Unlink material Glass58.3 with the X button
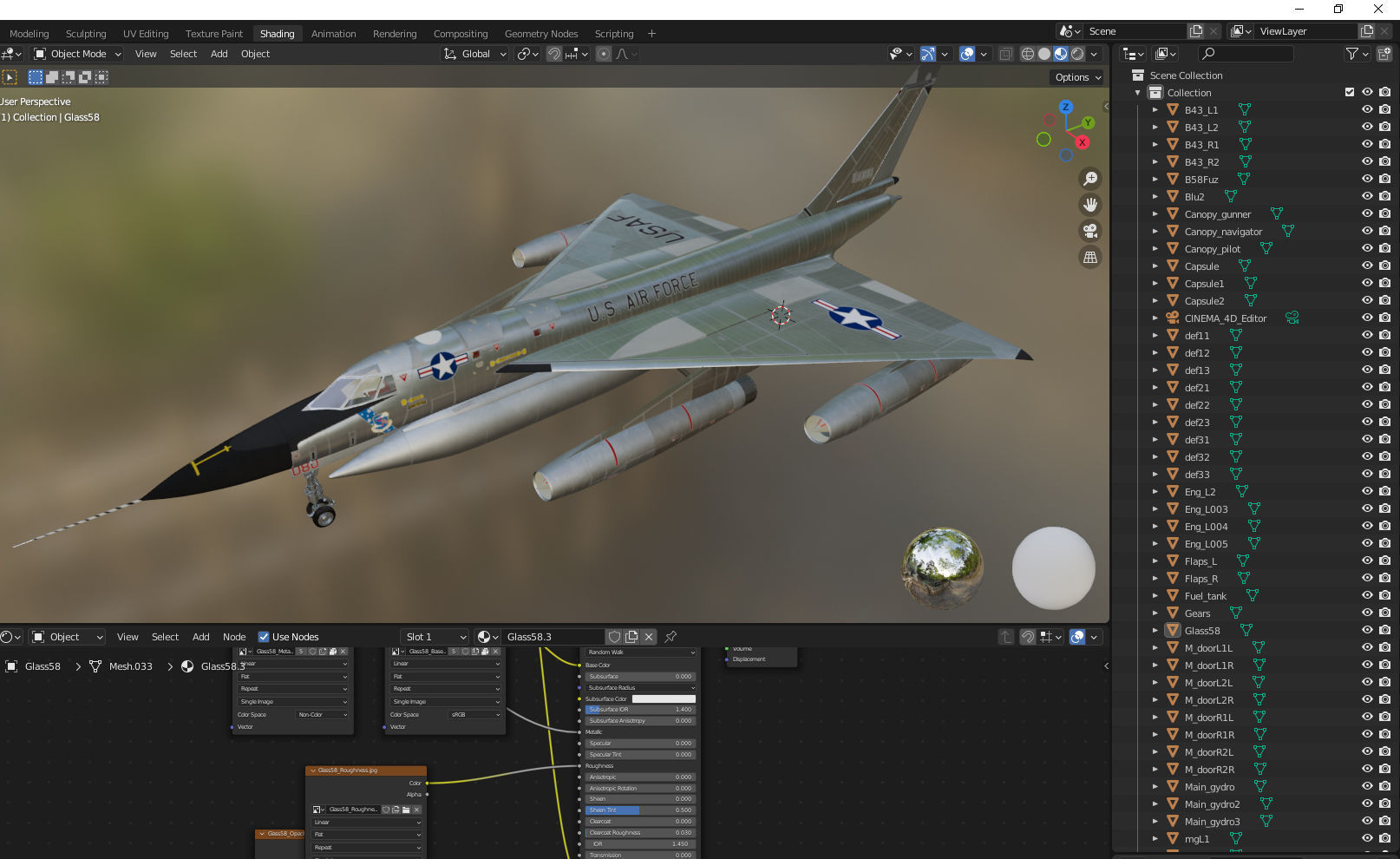Image resolution: width=1400 pixels, height=859 pixels. click(x=649, y=637)
